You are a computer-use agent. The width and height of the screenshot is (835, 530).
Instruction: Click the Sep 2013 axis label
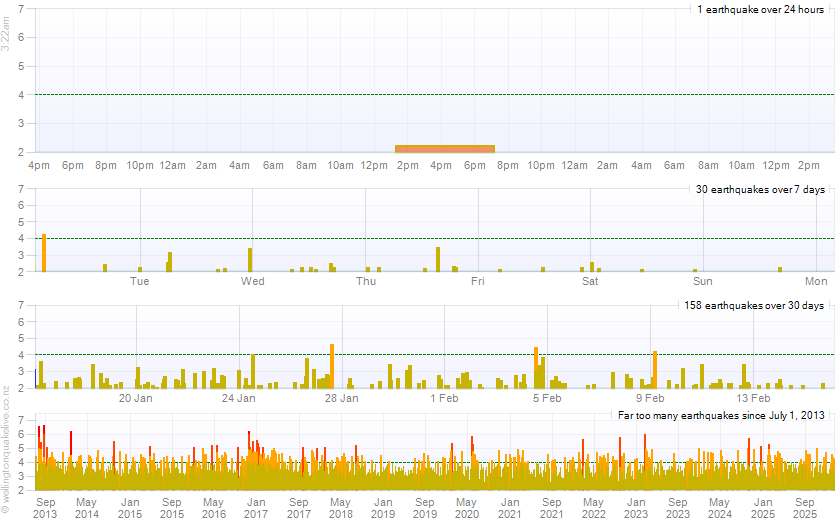tap(46, 507)
